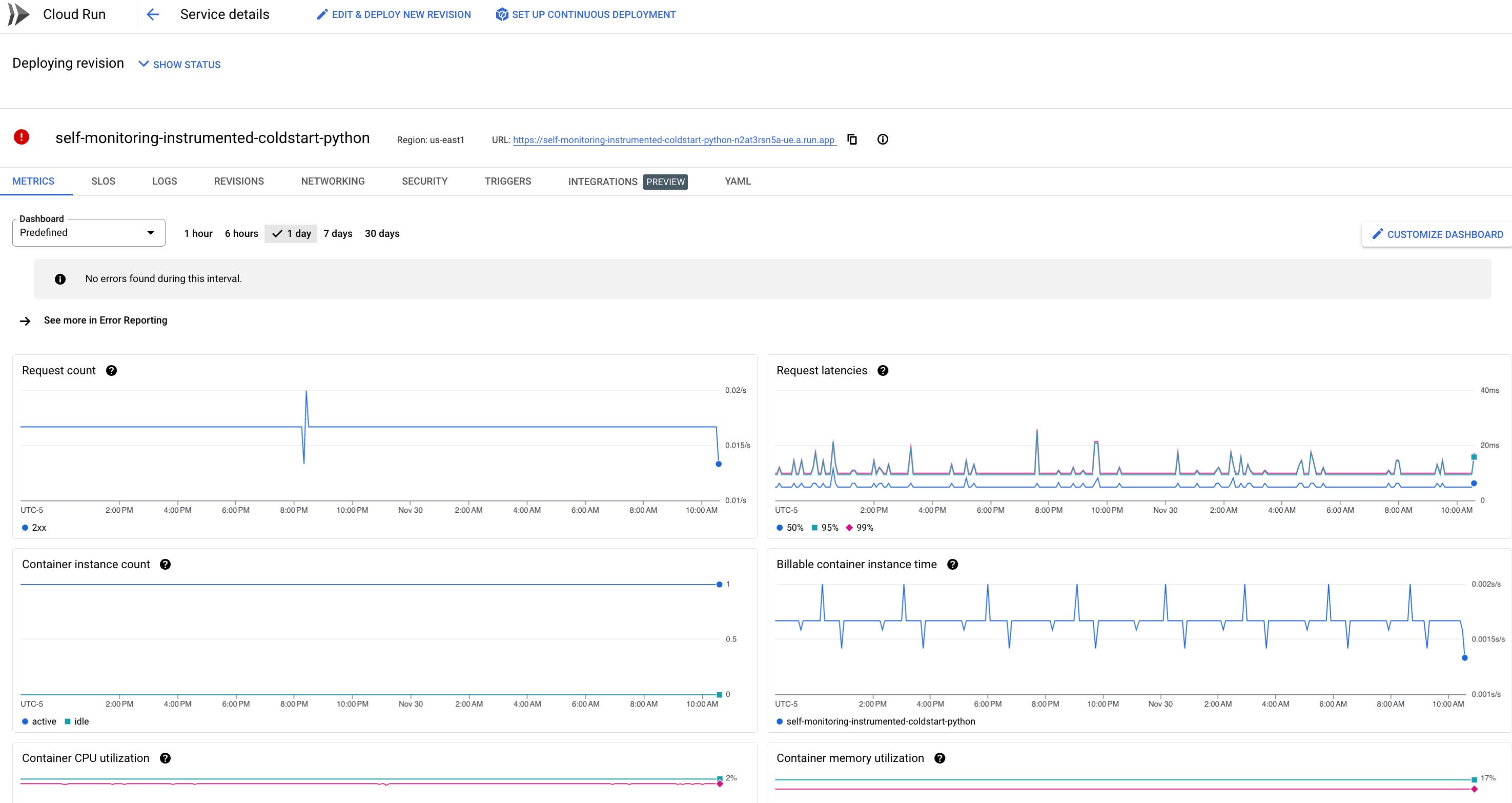
Task: Open the service URL hyperlink
Action: [674, 139]
